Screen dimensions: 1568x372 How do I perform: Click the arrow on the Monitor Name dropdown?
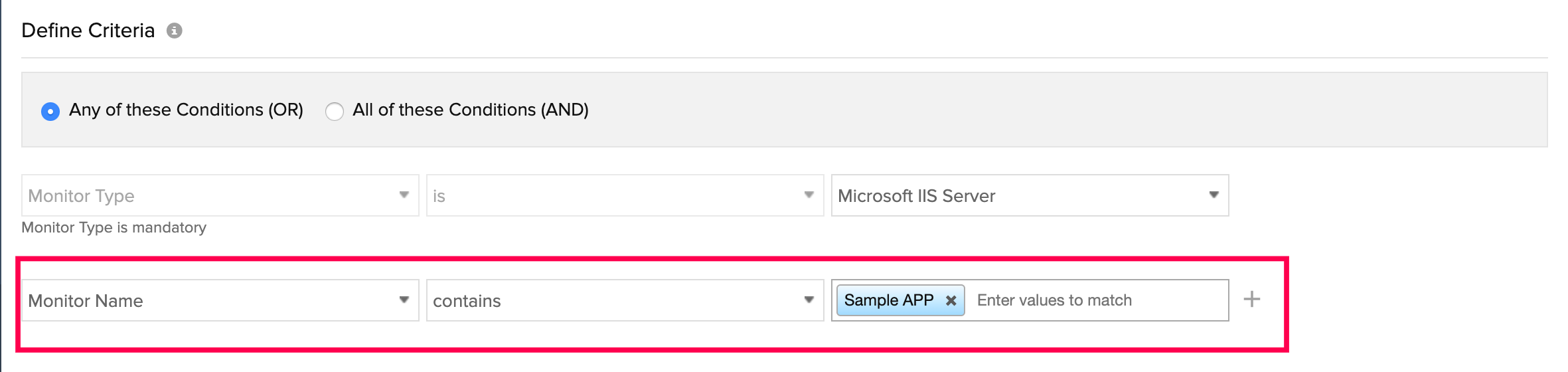(x=404, y=300)
